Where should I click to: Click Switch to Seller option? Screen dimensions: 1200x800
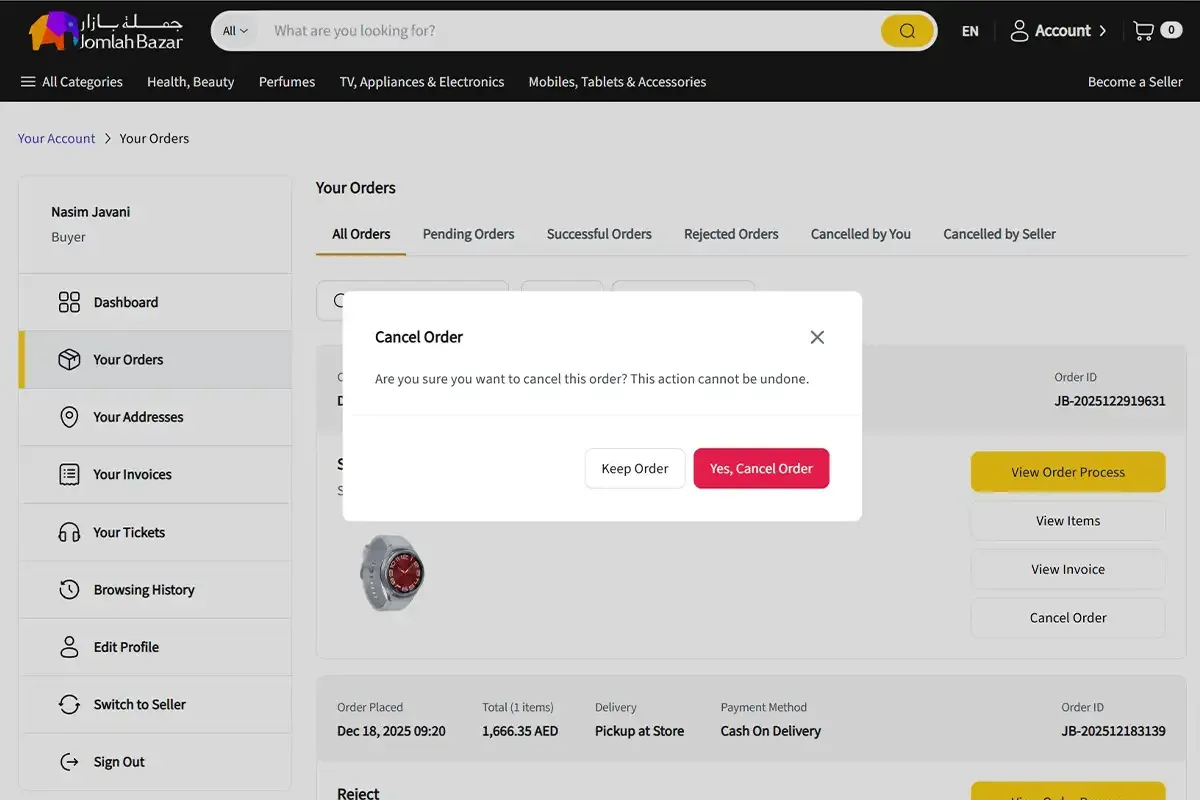tap(139, 705)
